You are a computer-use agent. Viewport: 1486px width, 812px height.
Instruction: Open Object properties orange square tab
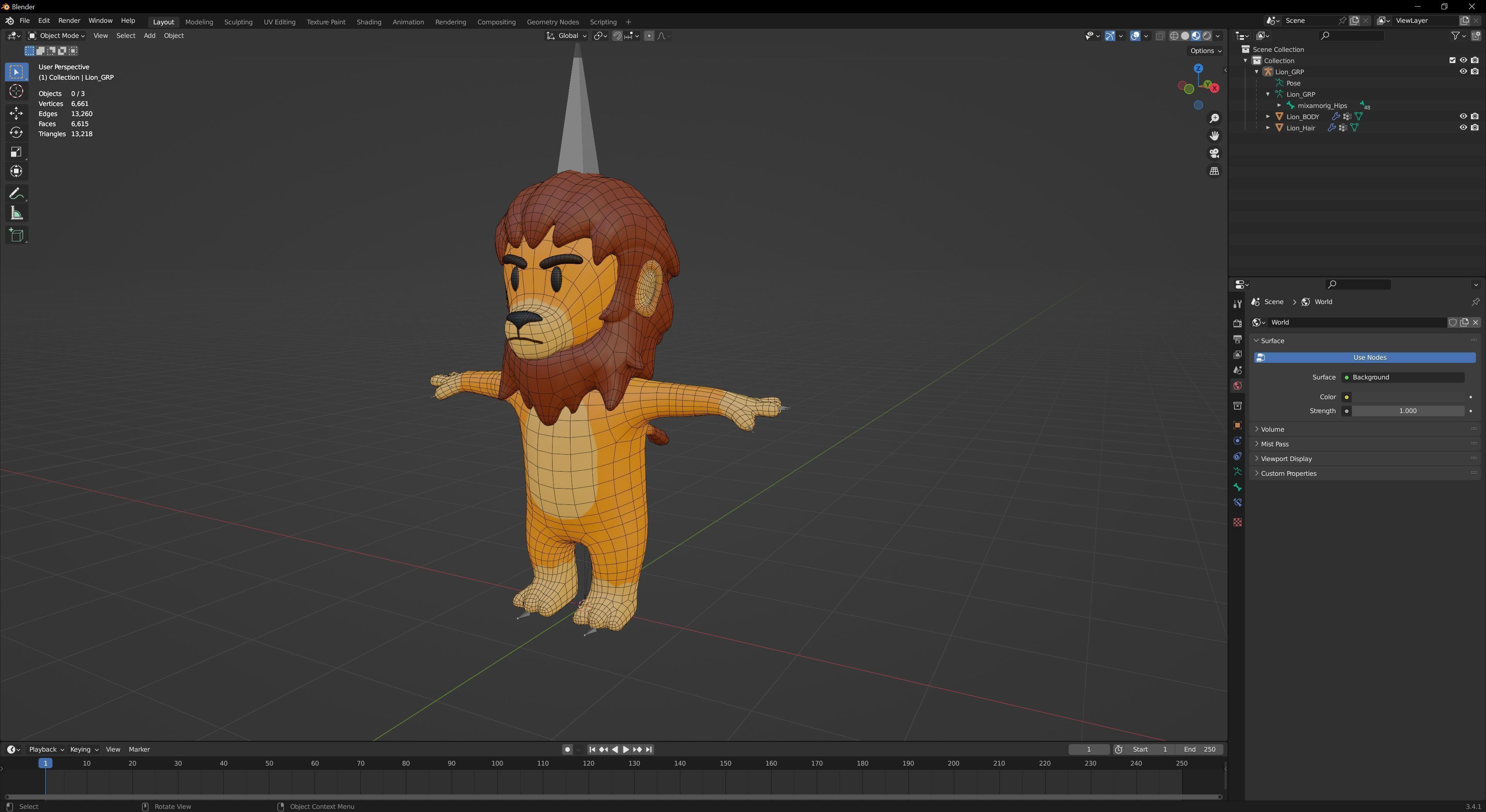1237,425
